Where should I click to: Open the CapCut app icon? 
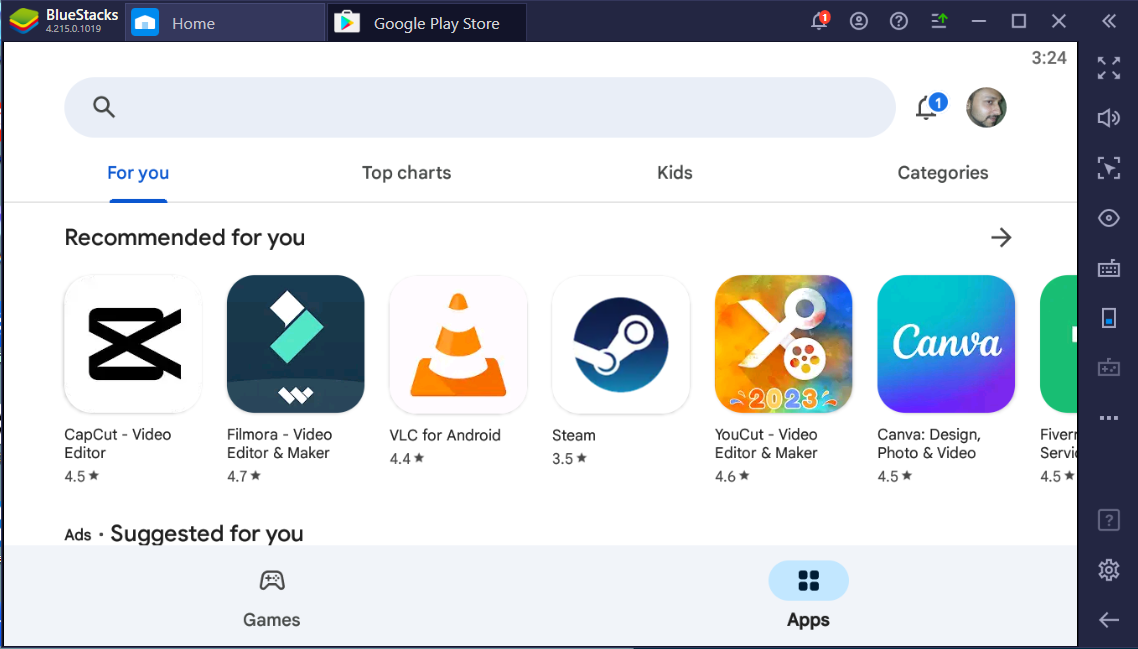click(x=133, y=343)
